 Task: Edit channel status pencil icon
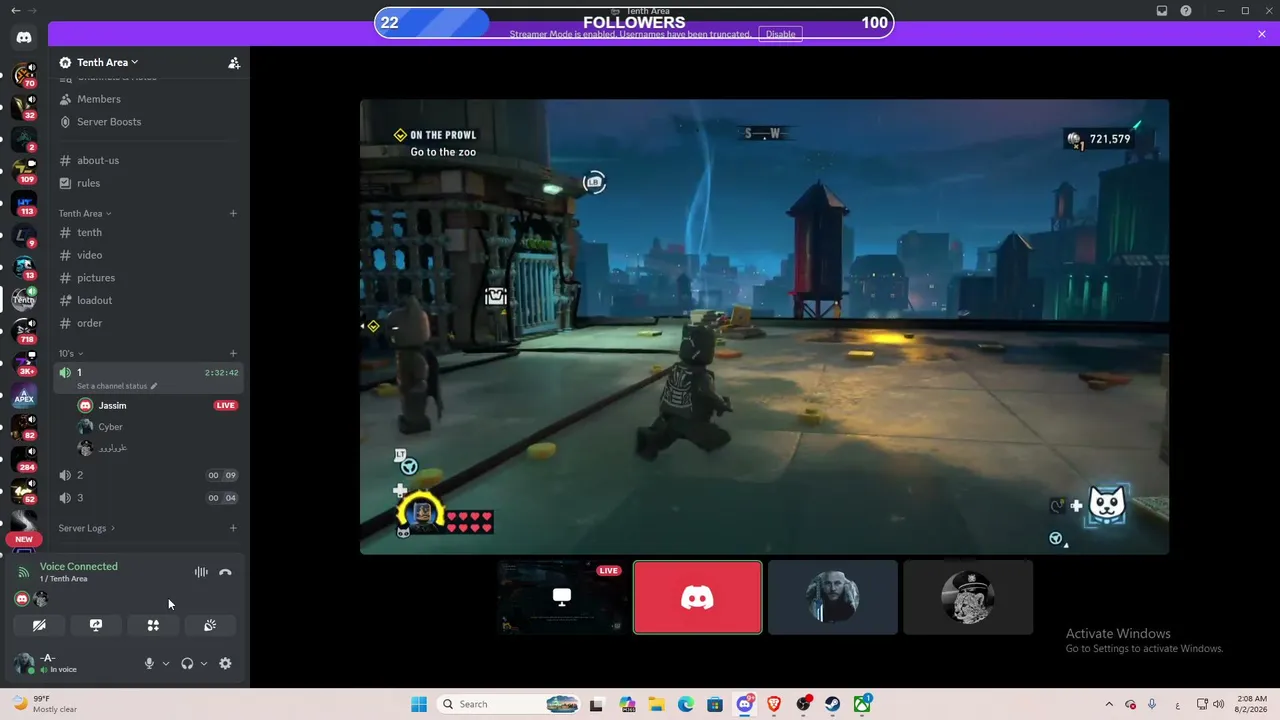pyautogui.click(x=154, y=386)
